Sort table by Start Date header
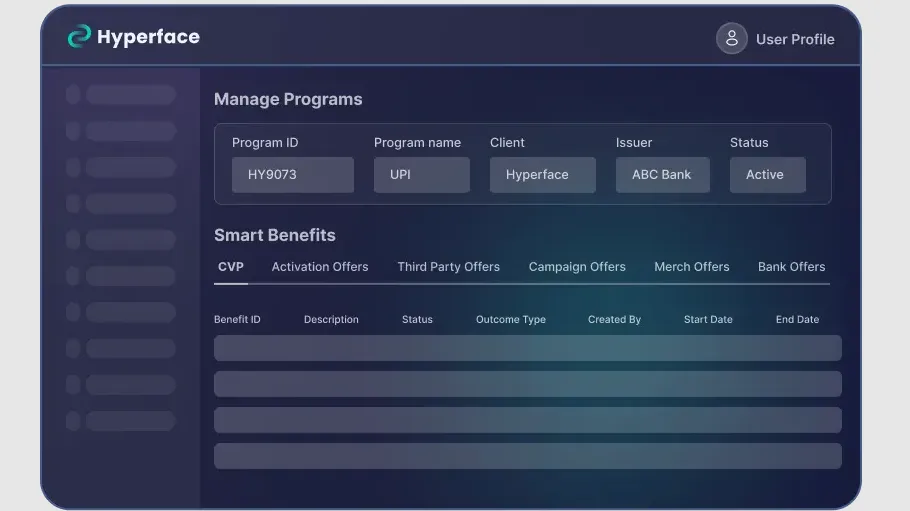This screenshot has height=511, width=910. coord(708,320)
